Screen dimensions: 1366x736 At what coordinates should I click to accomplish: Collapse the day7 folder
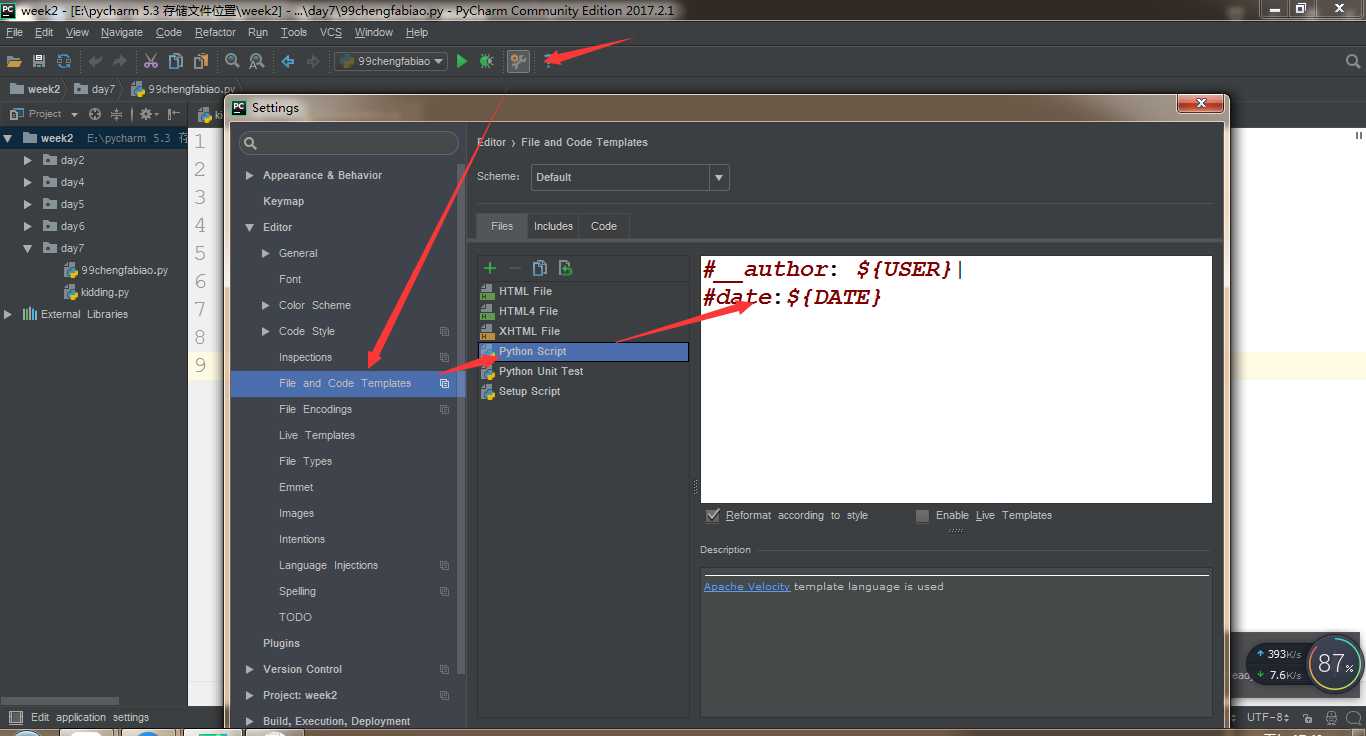click(x=28, y=248)
